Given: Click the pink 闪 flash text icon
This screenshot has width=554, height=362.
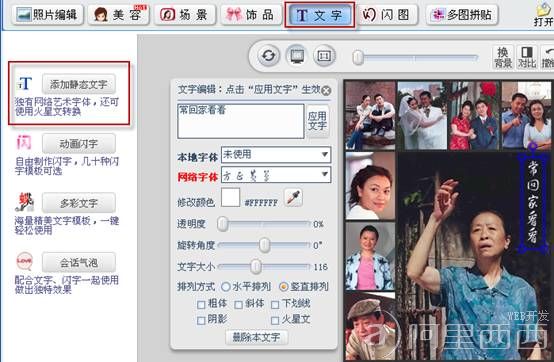Looking at the screenshot, I should pos(24,143).
